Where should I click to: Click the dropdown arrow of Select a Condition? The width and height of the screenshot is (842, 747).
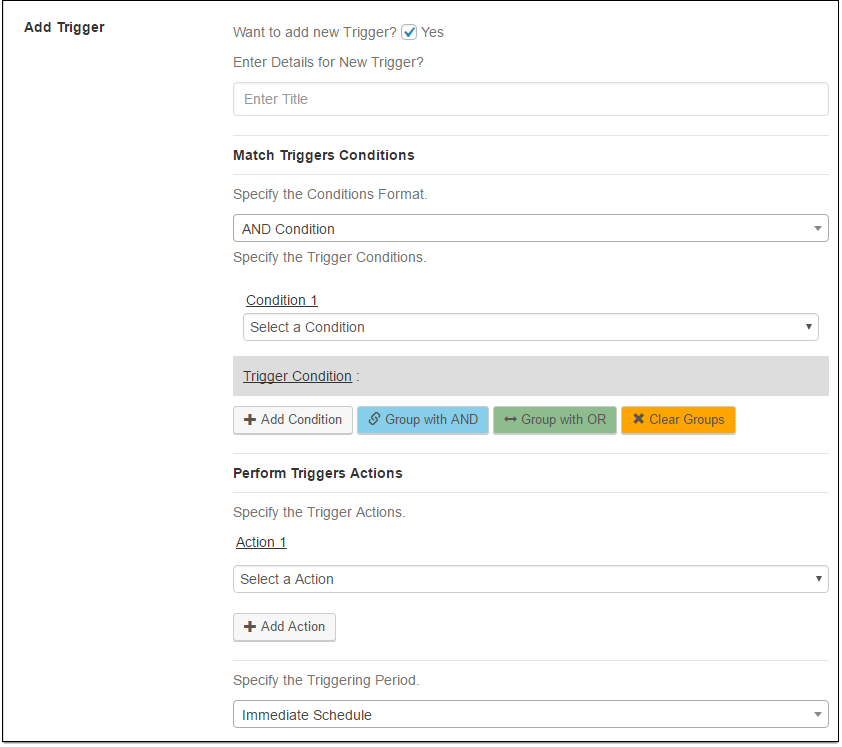click(809, 327)
